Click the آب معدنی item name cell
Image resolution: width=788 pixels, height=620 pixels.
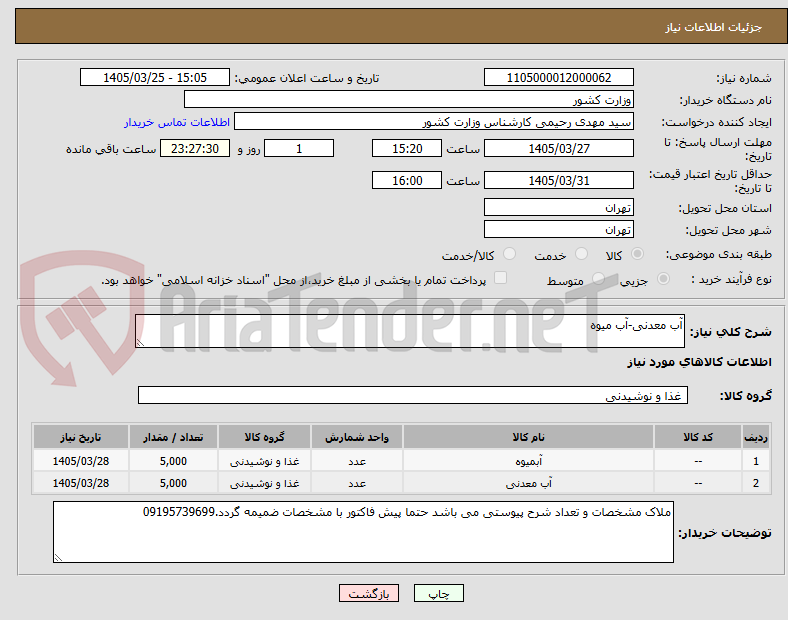(x=528, y=483)
